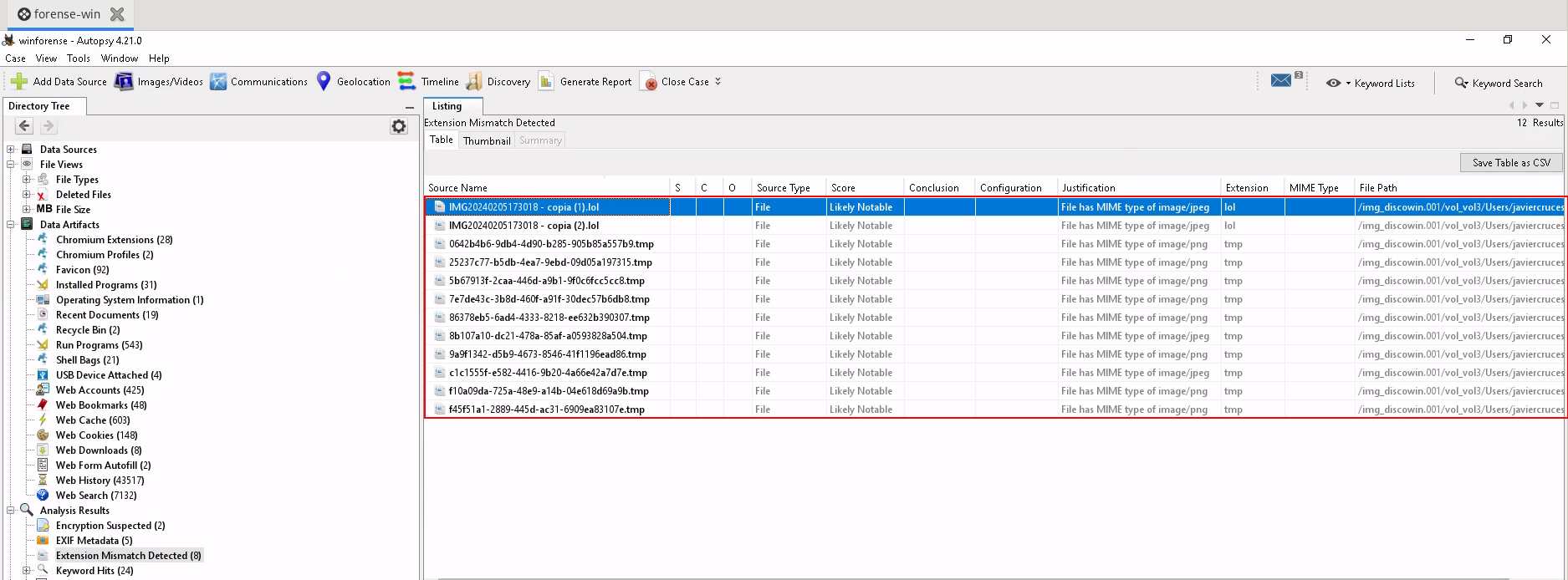Open the Communications viewer

click(258, 82)
